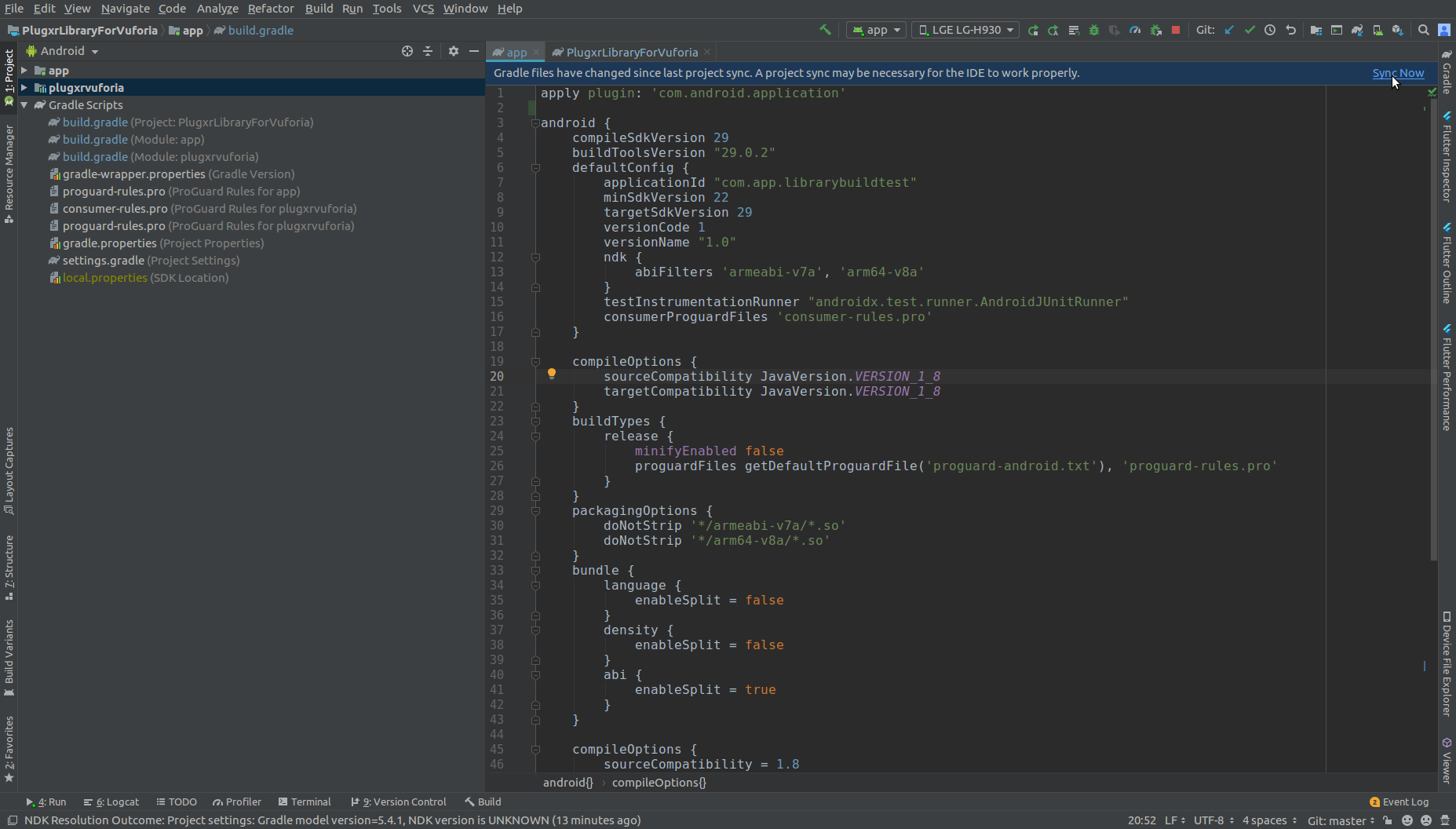The height and width of the screenshot is (829, 1456).
Task: Toggle the Flutter Inspector side panel
Action: (x=1447, y=156)
